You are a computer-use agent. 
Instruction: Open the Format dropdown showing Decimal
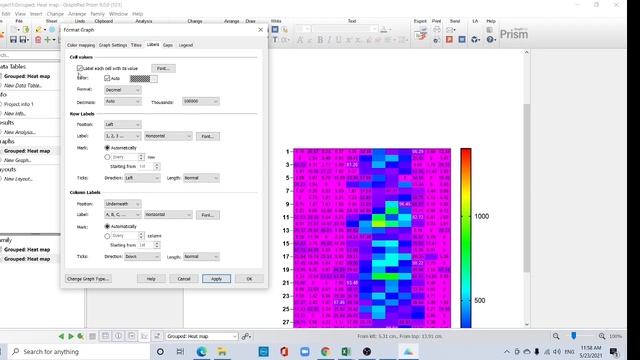122,90
